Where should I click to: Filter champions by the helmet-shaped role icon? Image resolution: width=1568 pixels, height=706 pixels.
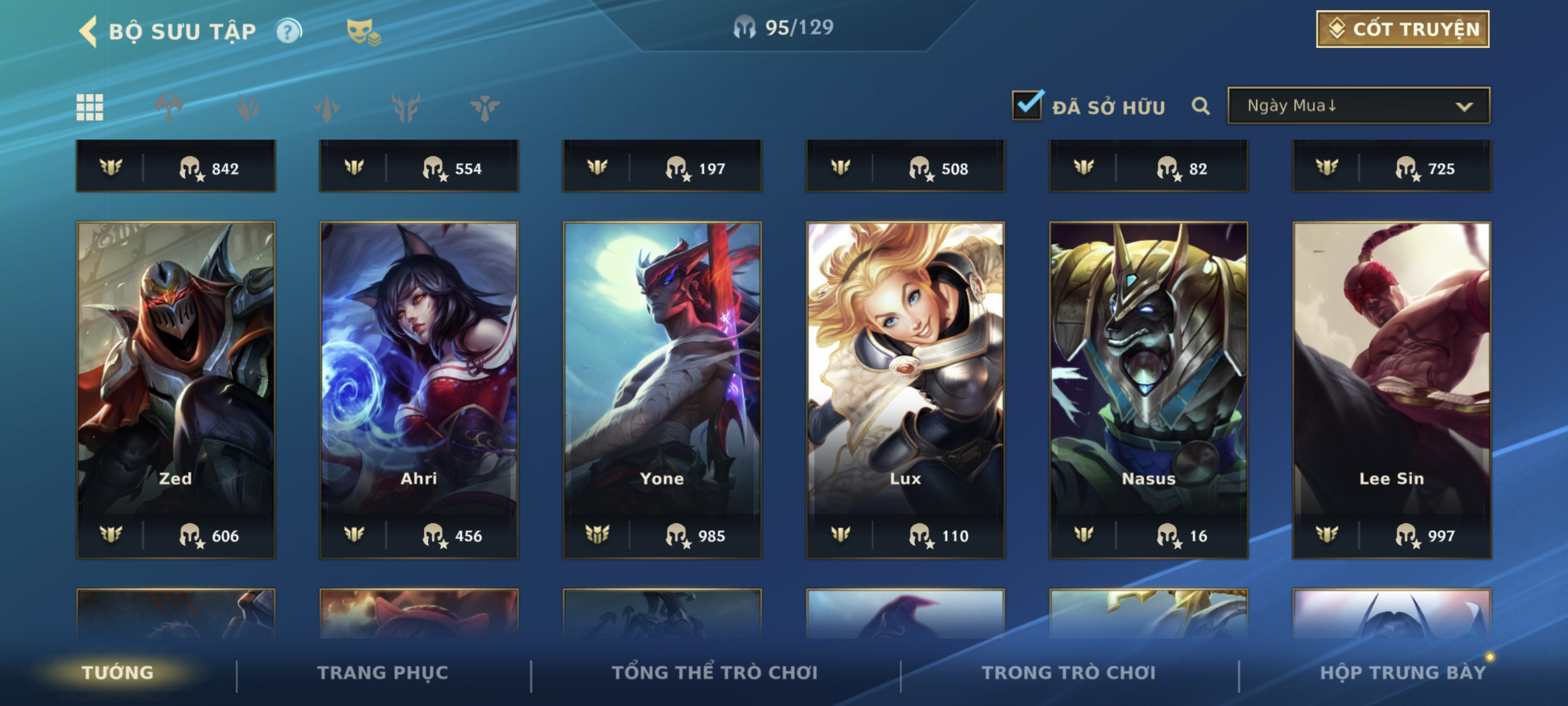tap(169, 107)
